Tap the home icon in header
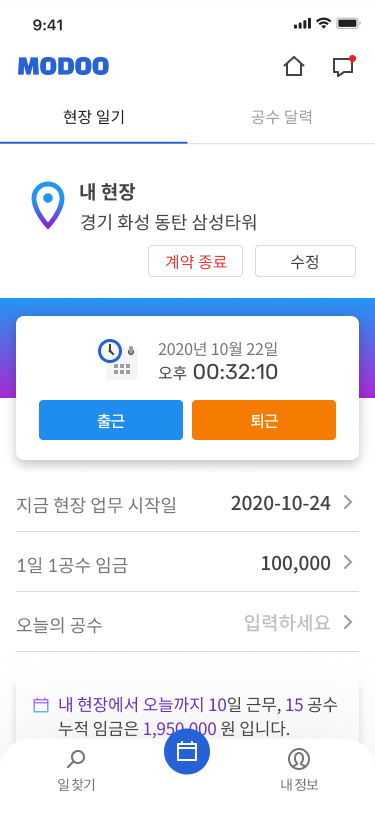This screenshot has height=819, width=375. tap(294, 66)
